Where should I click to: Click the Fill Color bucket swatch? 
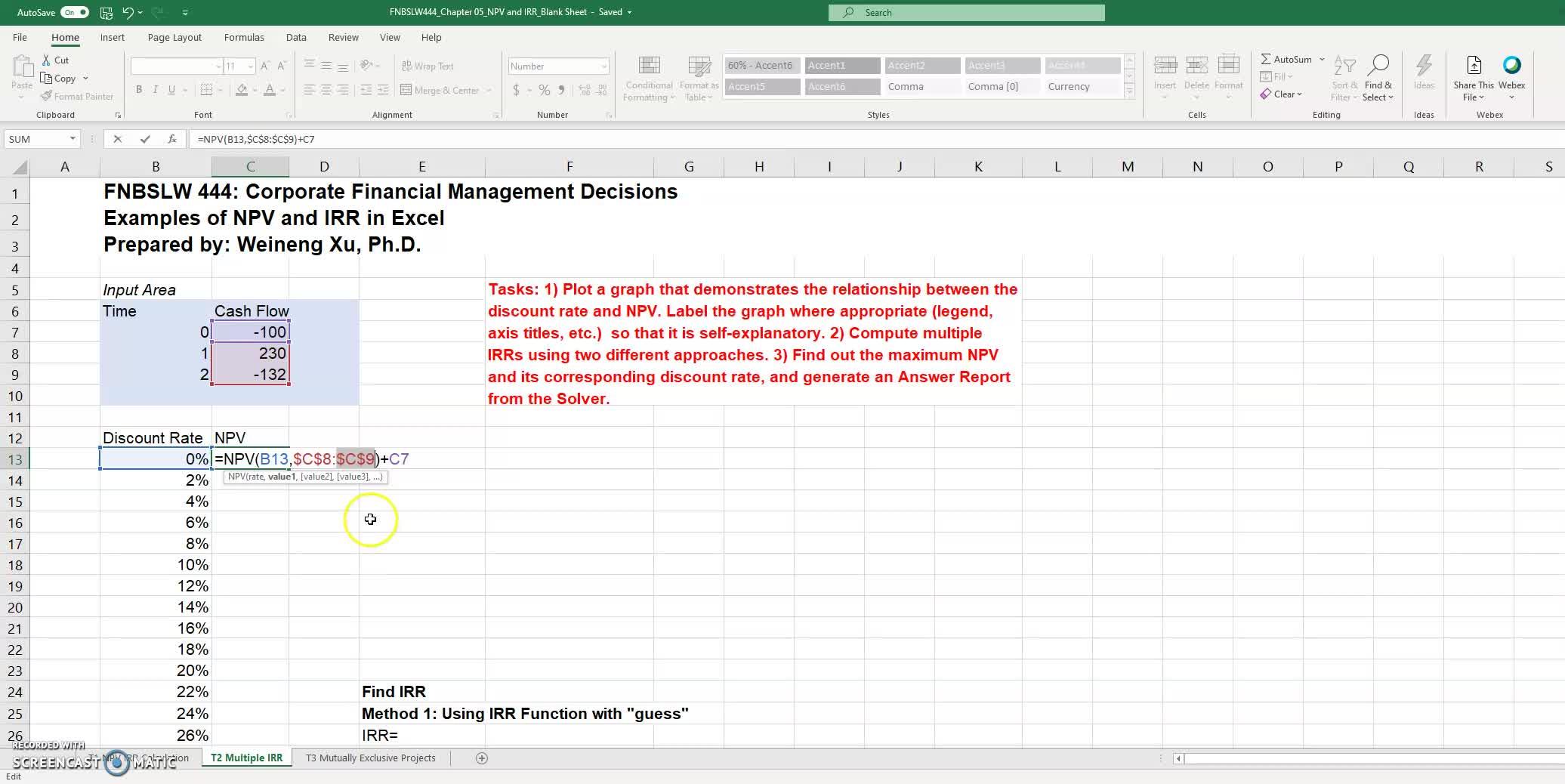[242, 90]
